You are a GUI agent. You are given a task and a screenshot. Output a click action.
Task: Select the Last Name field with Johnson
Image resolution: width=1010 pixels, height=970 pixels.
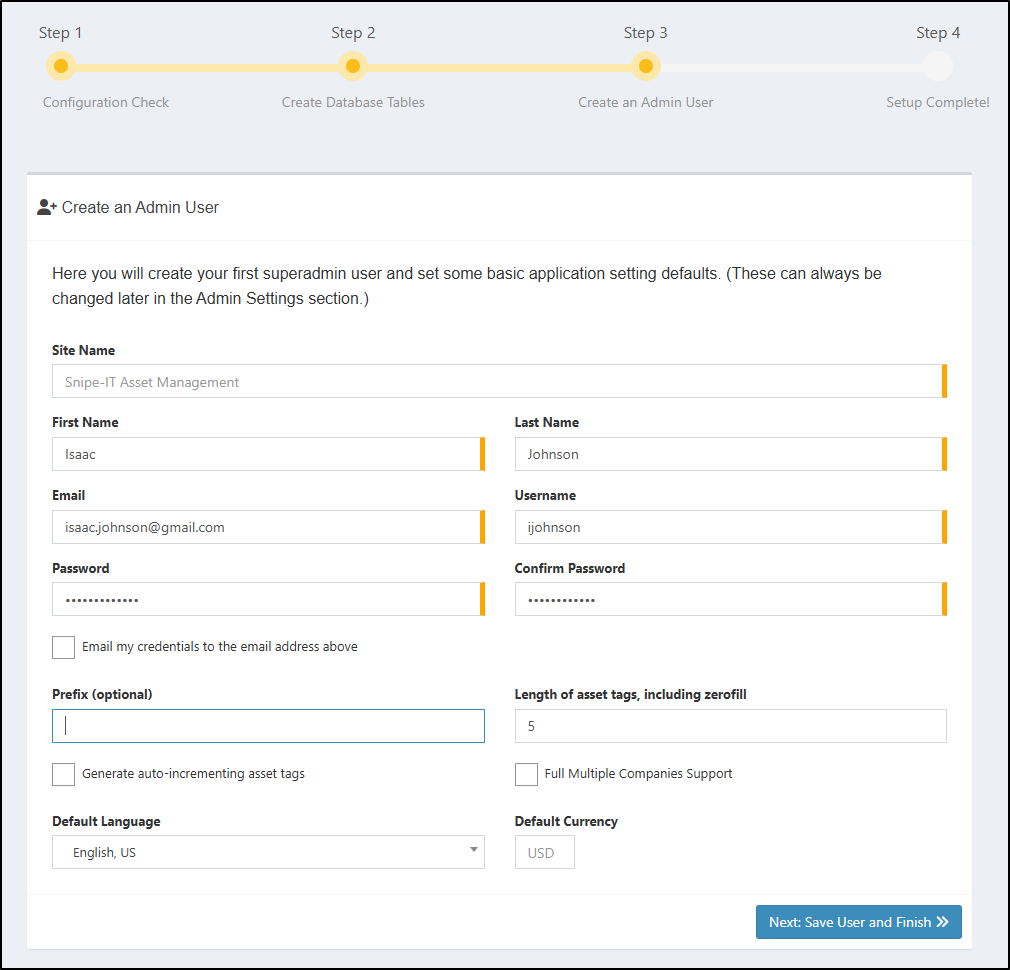[x=728, y=454]
